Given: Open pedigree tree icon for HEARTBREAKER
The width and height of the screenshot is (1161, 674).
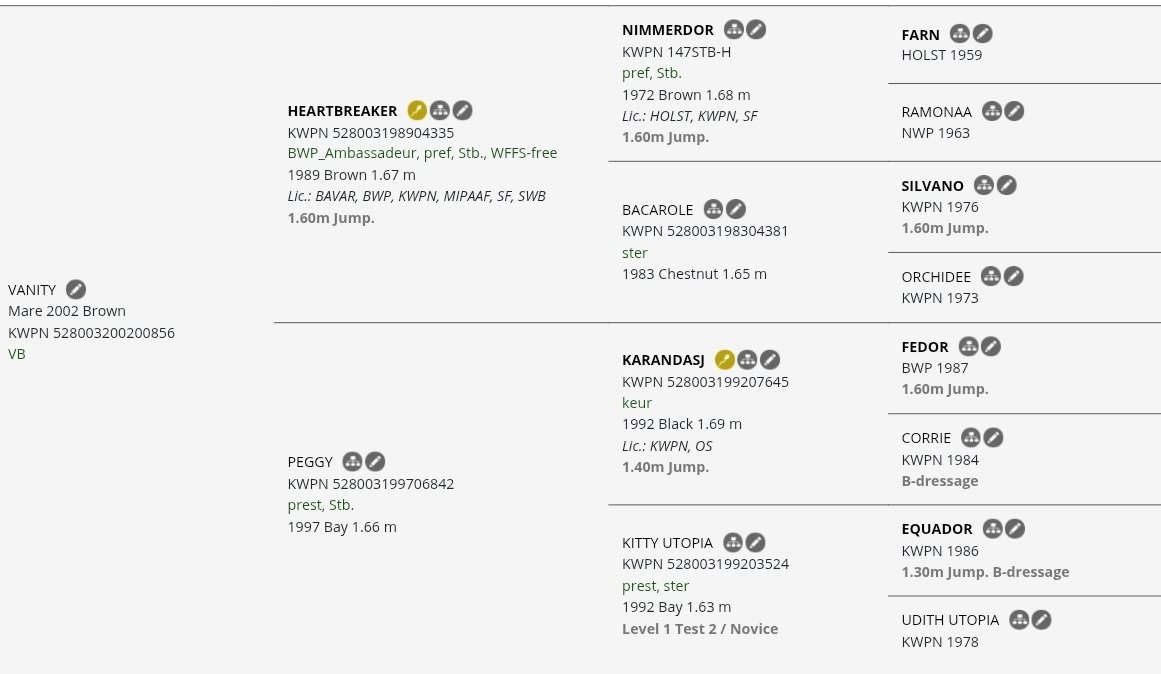Looking at the screenshot, I should [439, 110].
